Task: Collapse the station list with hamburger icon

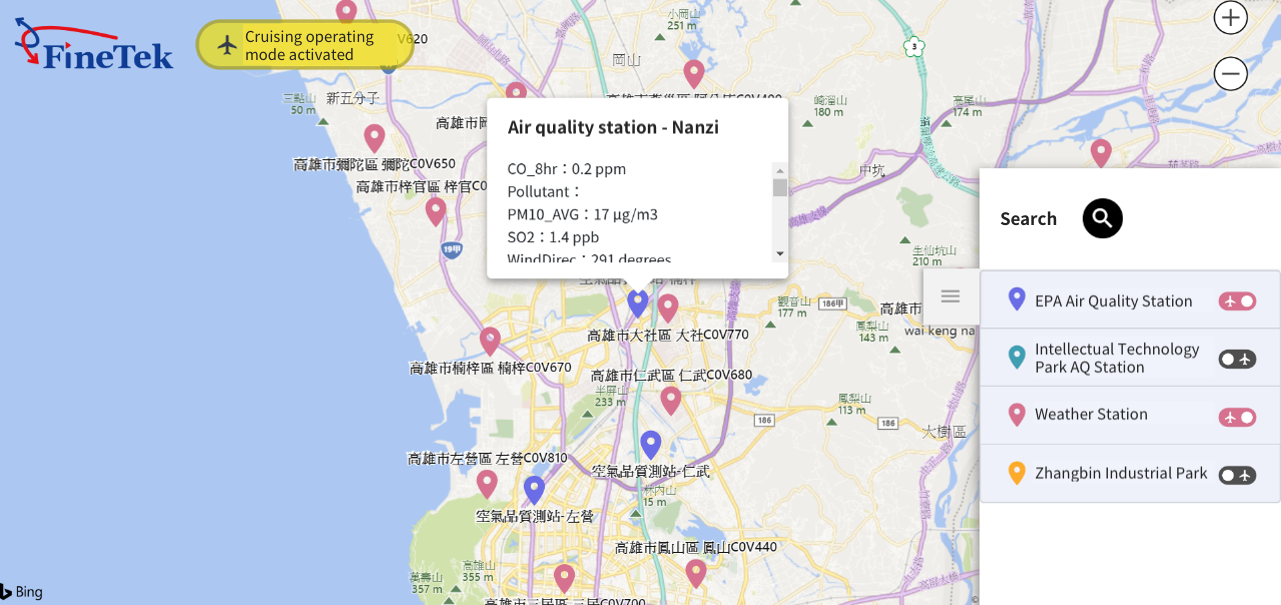Action: [950, 296]
